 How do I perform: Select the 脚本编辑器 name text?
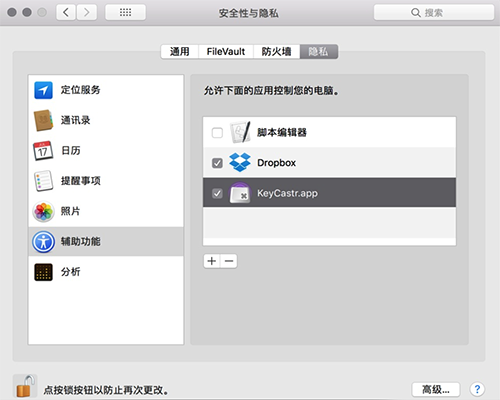click(282, 132)
